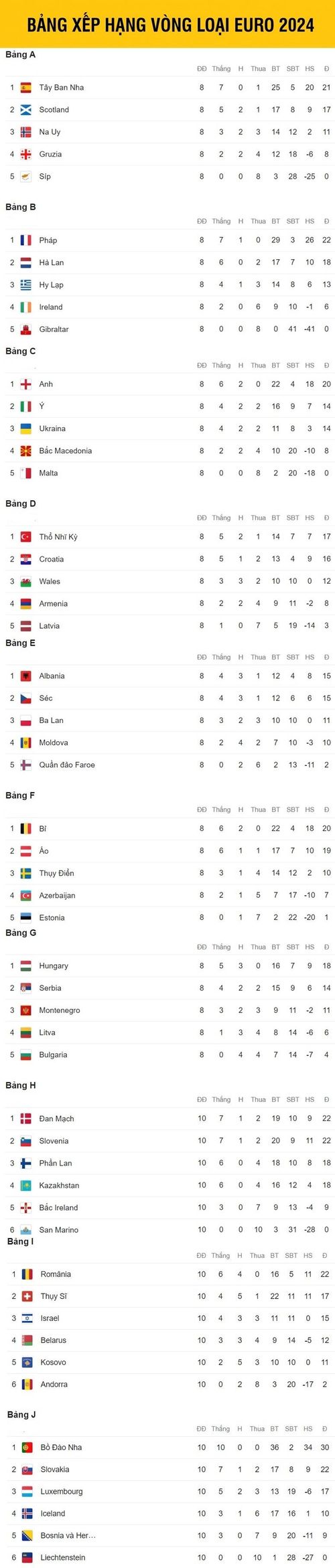
Task: Select the Portugal flag beside Bồ Đào Nha
Action: (27, 1447)
